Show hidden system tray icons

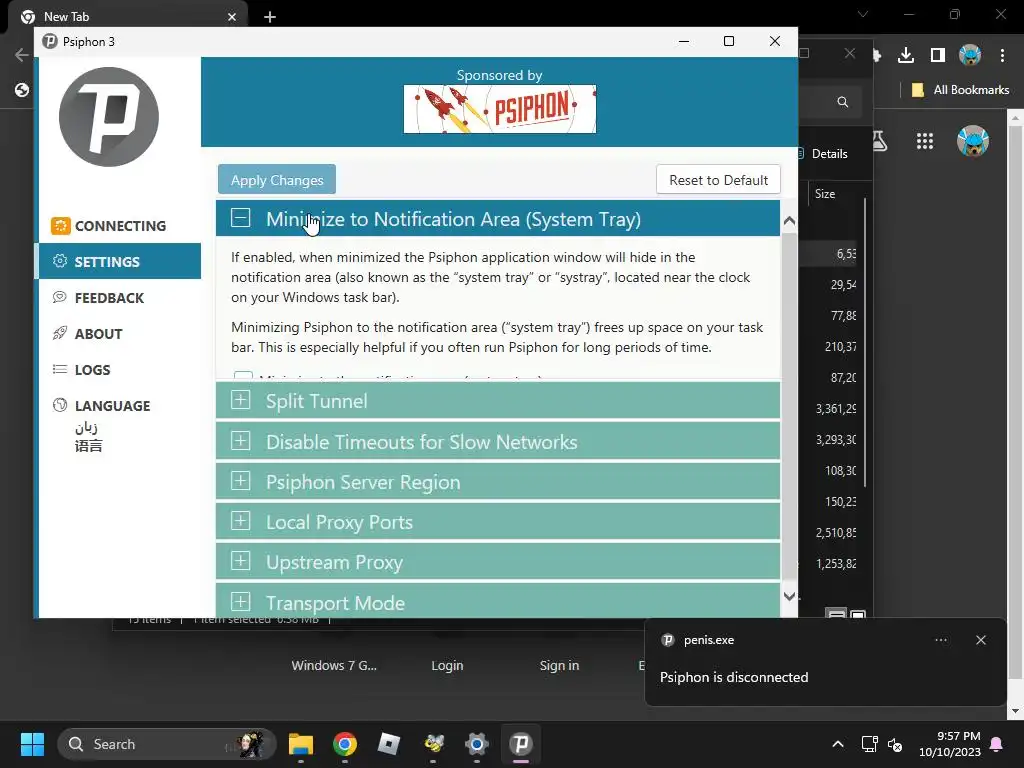click(838, 744)
